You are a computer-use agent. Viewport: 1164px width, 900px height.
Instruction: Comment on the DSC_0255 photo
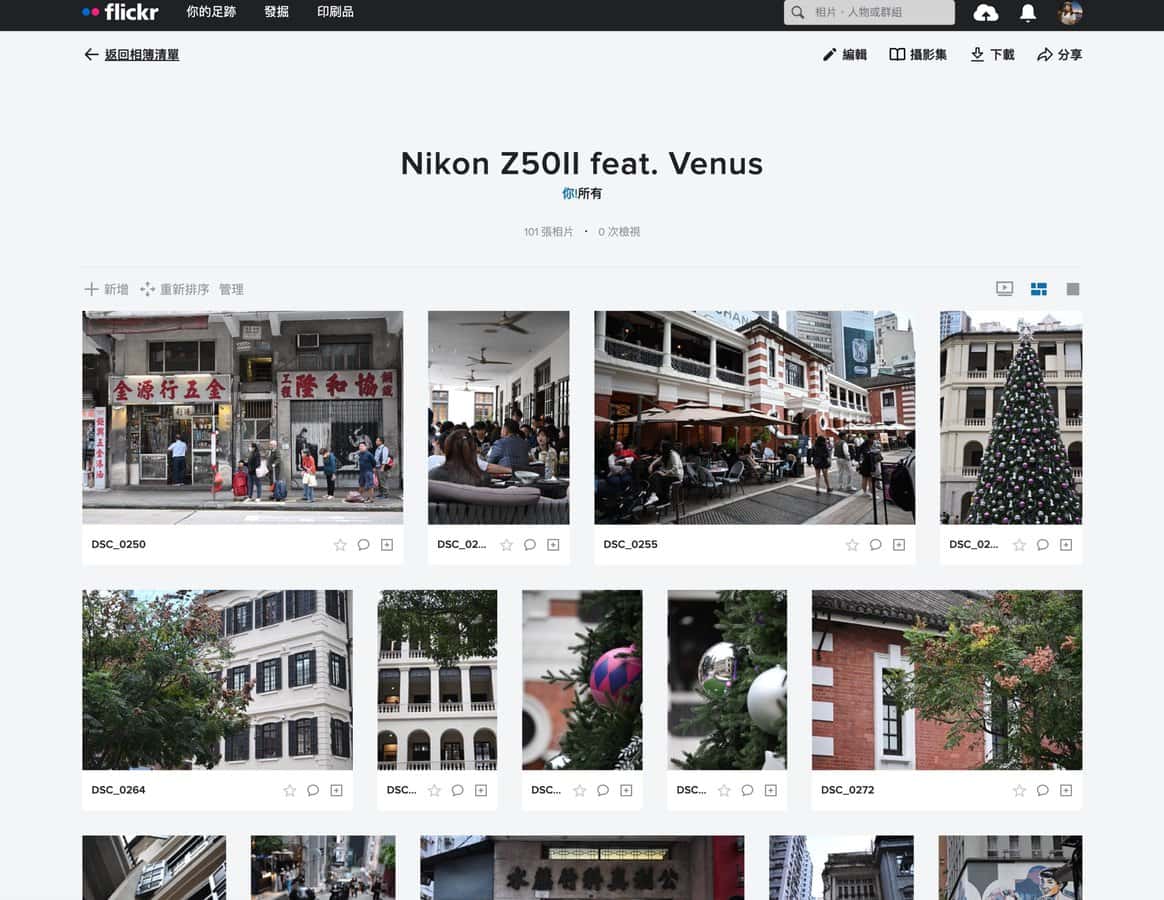(875, 545)
